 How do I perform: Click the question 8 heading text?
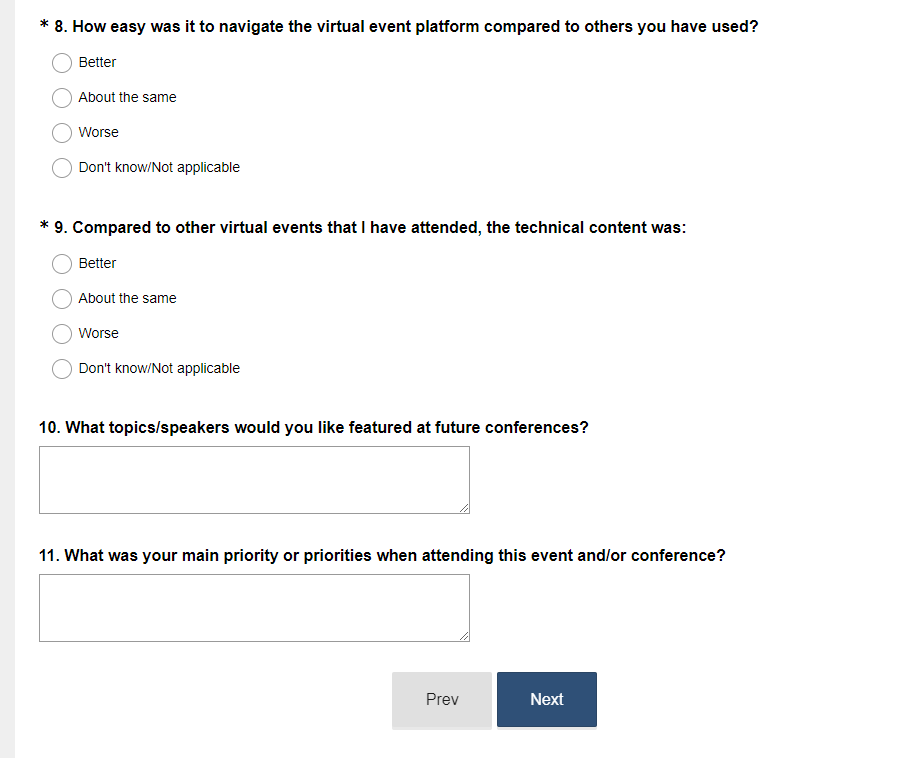[405, 27]
